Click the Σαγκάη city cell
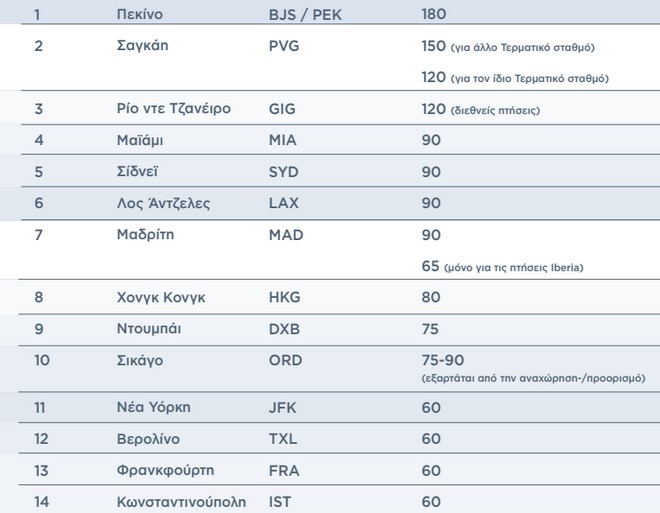The width and height of the screenshot is (660, 513). pyautogui.click(x=146, y=46)
